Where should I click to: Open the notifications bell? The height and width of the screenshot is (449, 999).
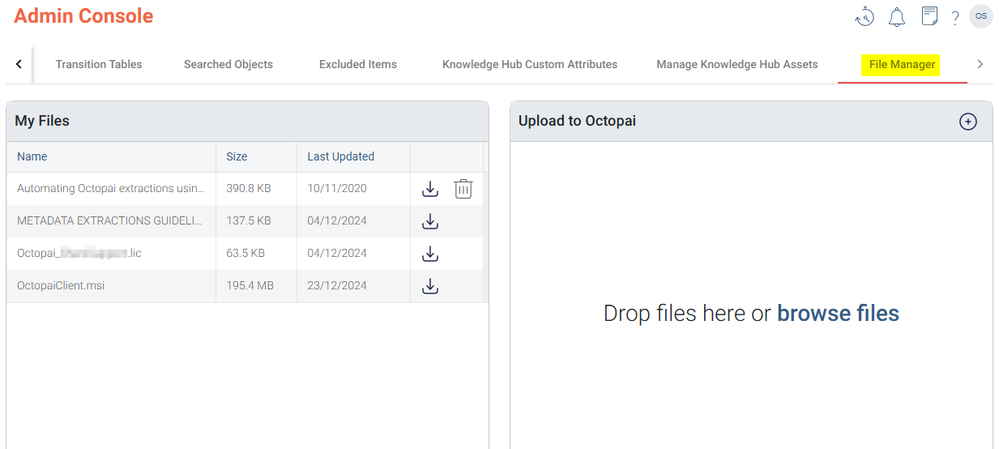(x=897, y=17)
